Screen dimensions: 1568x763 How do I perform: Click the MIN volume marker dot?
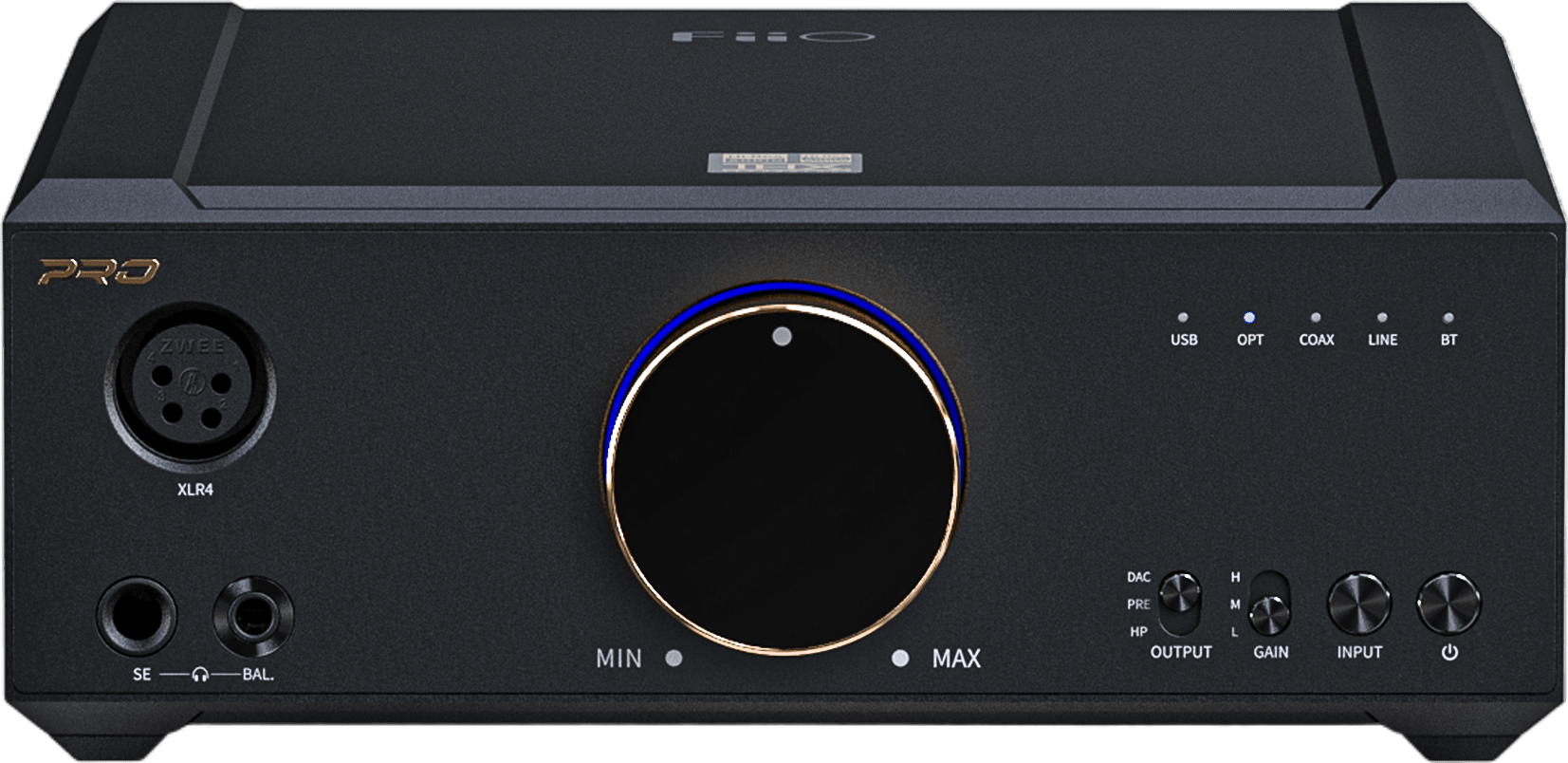click(673, 658)
